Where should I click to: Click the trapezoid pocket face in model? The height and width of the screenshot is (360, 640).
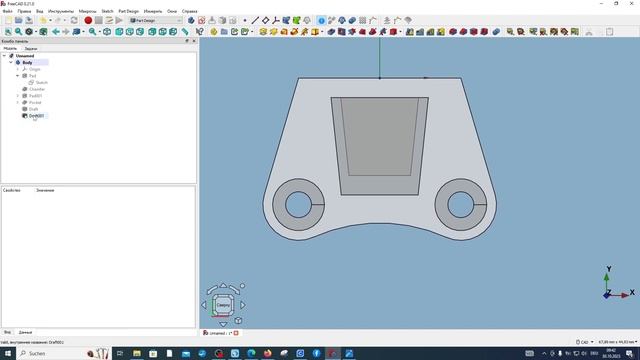(x=380, y=137)
